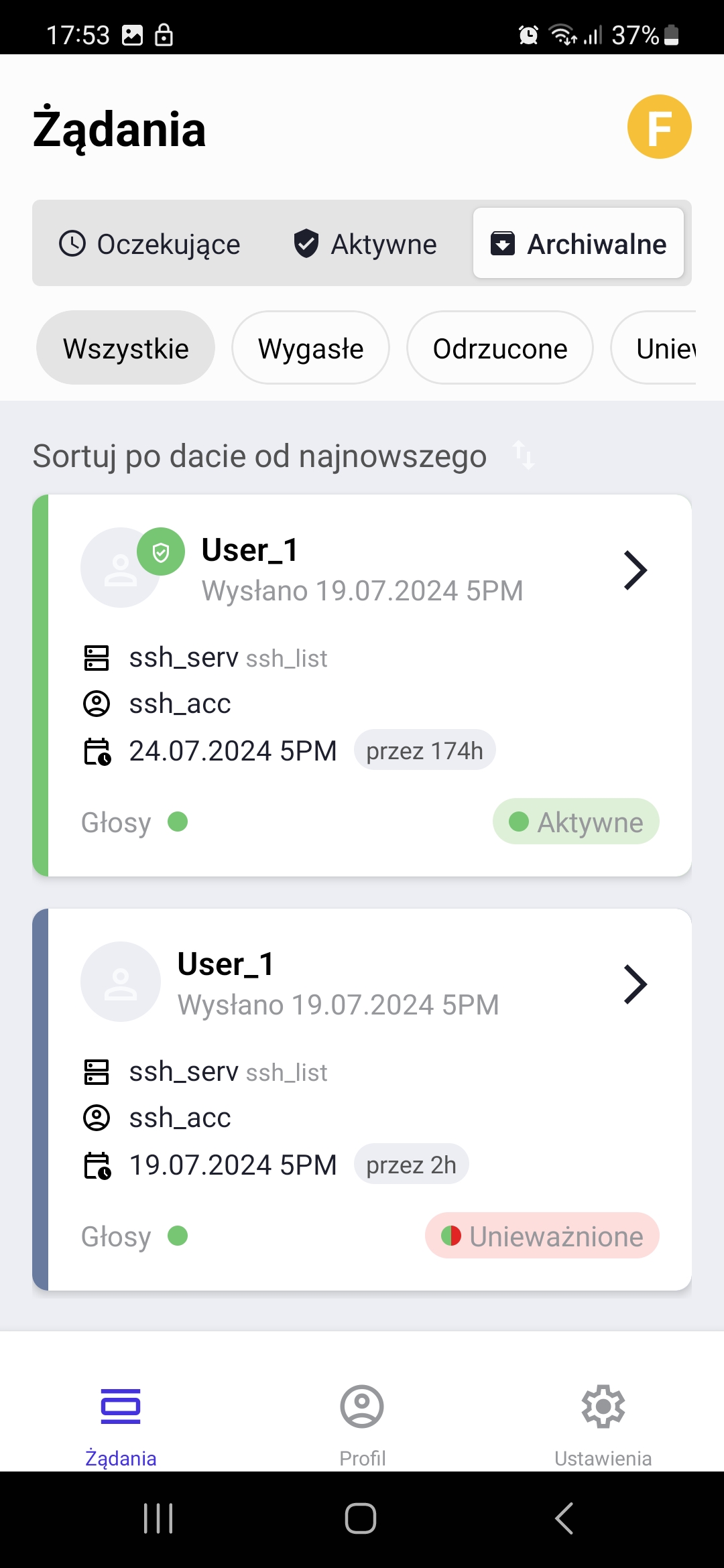The height and width of the screenshot is (1568, 724).
Task: Tap the green shield badge on User_1
Action: (x=161, y=551)
